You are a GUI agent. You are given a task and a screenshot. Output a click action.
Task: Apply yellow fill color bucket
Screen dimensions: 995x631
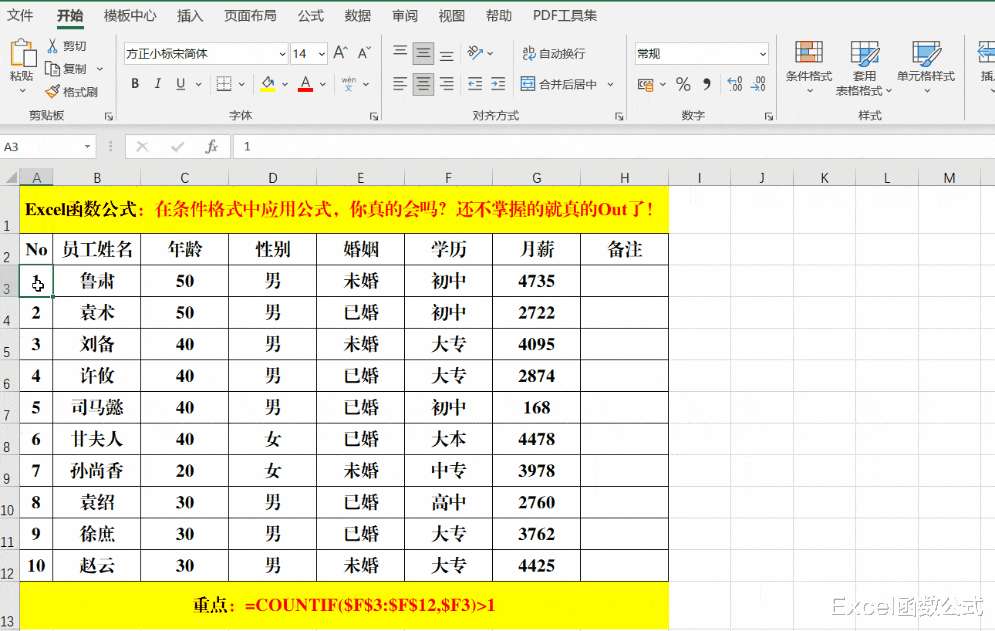coord(268,84)
